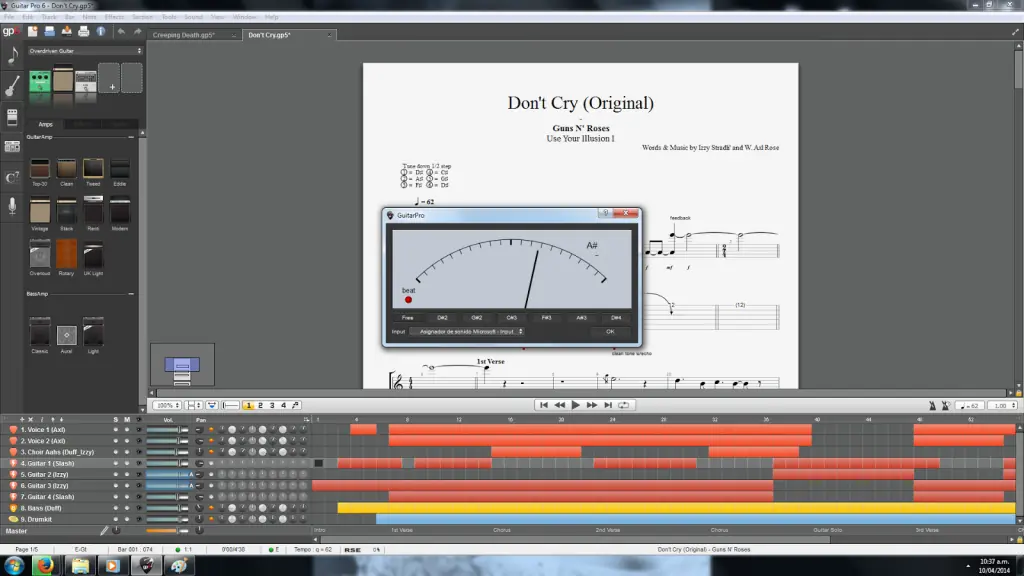Toggle mute for Bass (Duff)

tap(127, 508)
